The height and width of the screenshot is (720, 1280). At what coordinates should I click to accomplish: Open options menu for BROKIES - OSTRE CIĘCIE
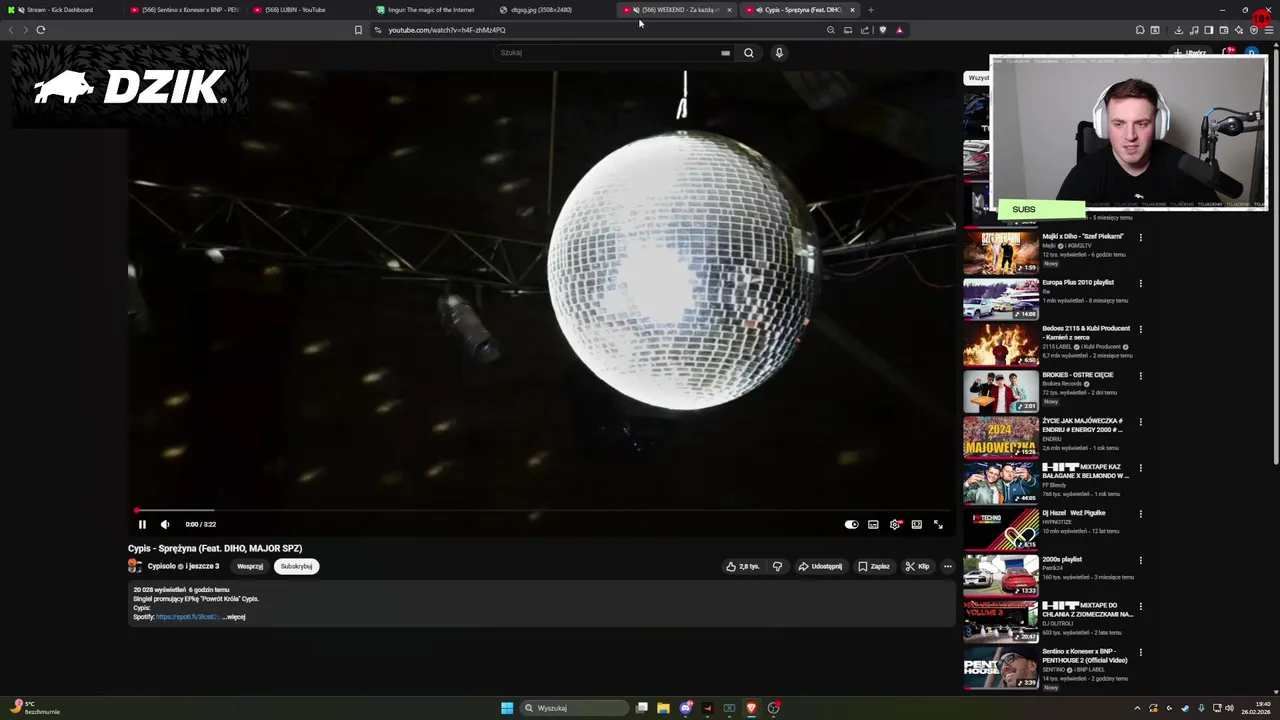pyautogui.click(x=1140, y=375)
